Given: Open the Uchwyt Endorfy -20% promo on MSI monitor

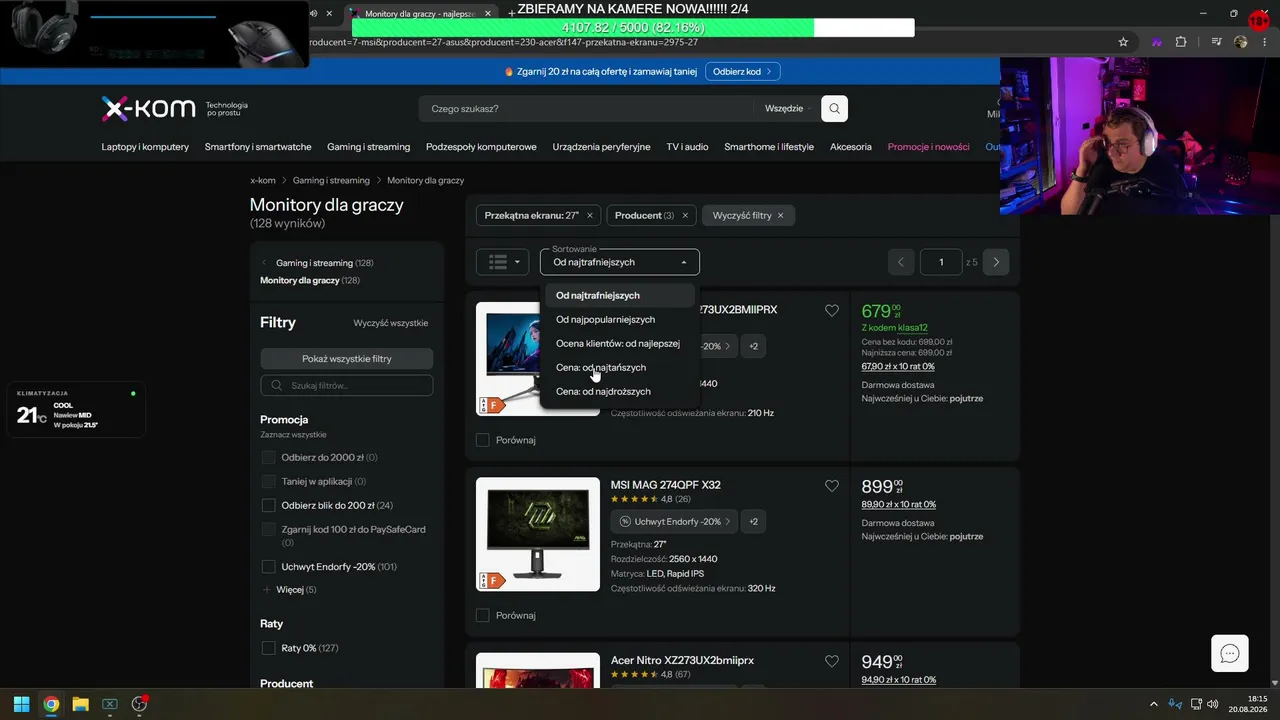Looking at the screenshot, I should [x=674, y=521].
